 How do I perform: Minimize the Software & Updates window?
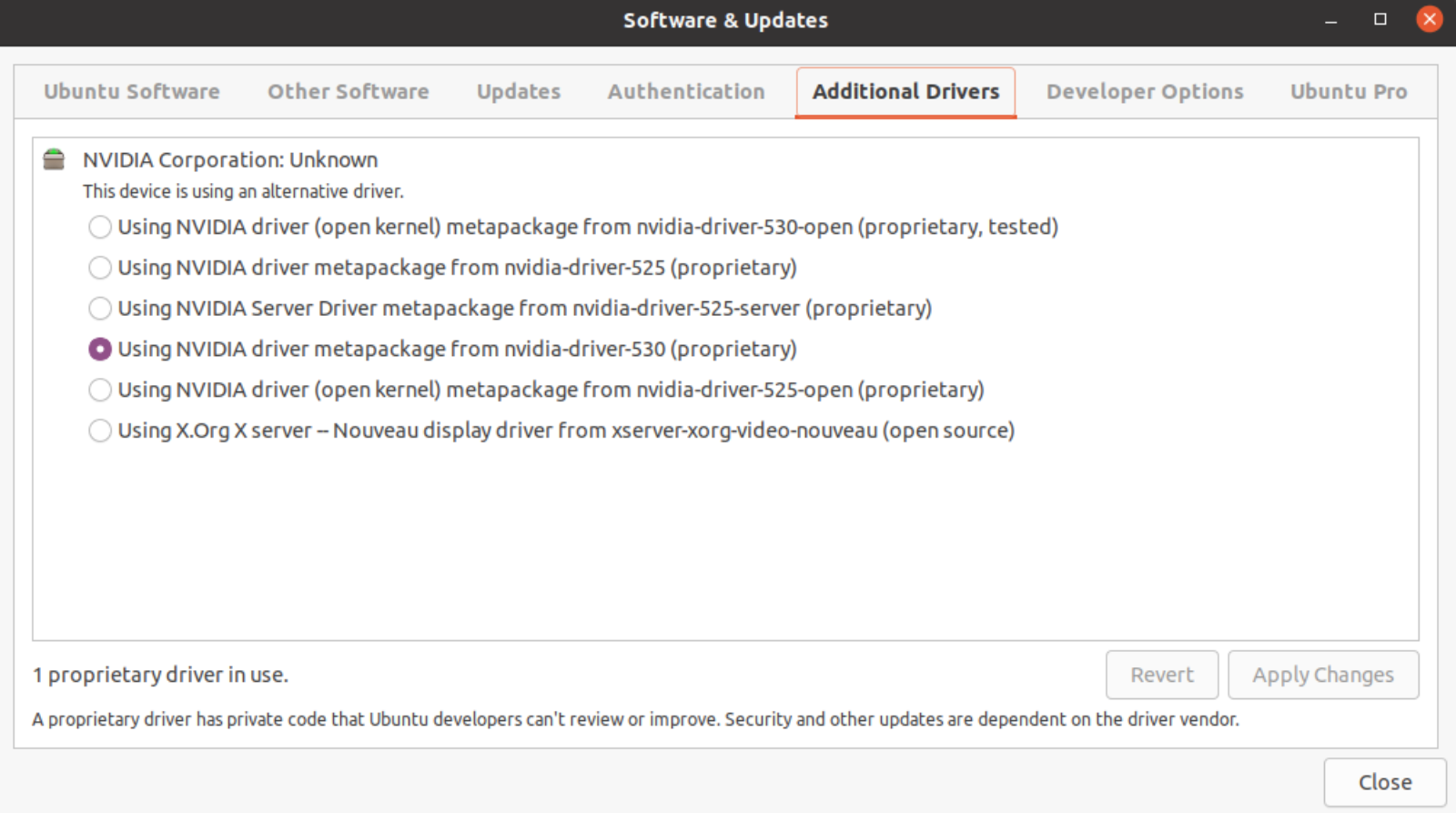point(1330,20)
